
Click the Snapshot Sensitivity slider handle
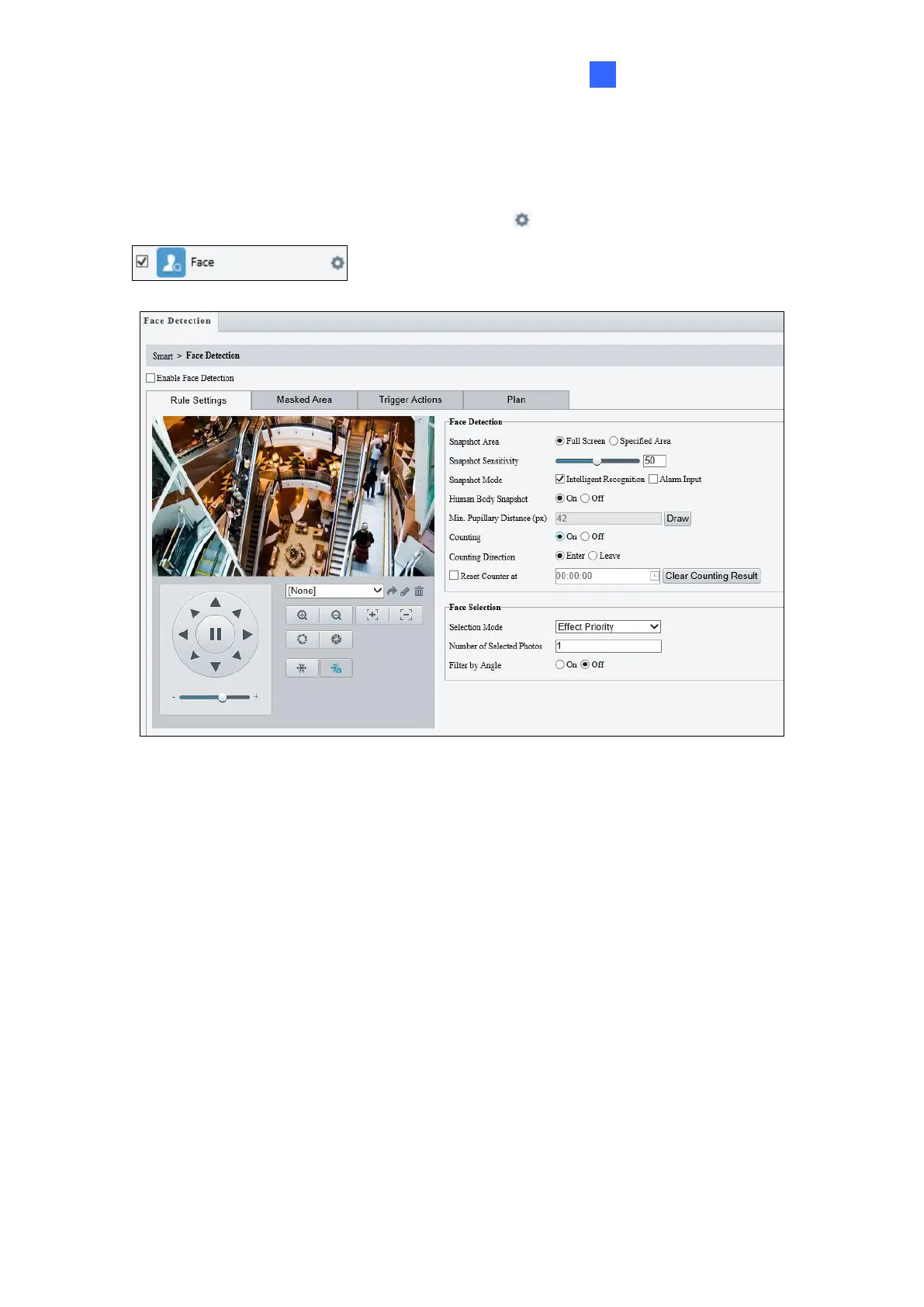point(597,461)
